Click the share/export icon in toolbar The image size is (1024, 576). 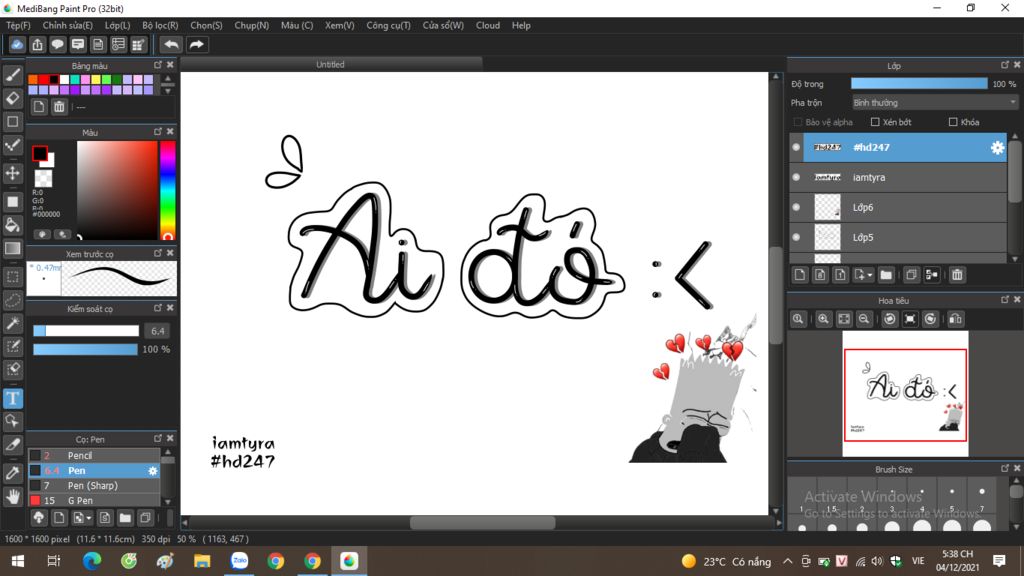tap(37, 44)
